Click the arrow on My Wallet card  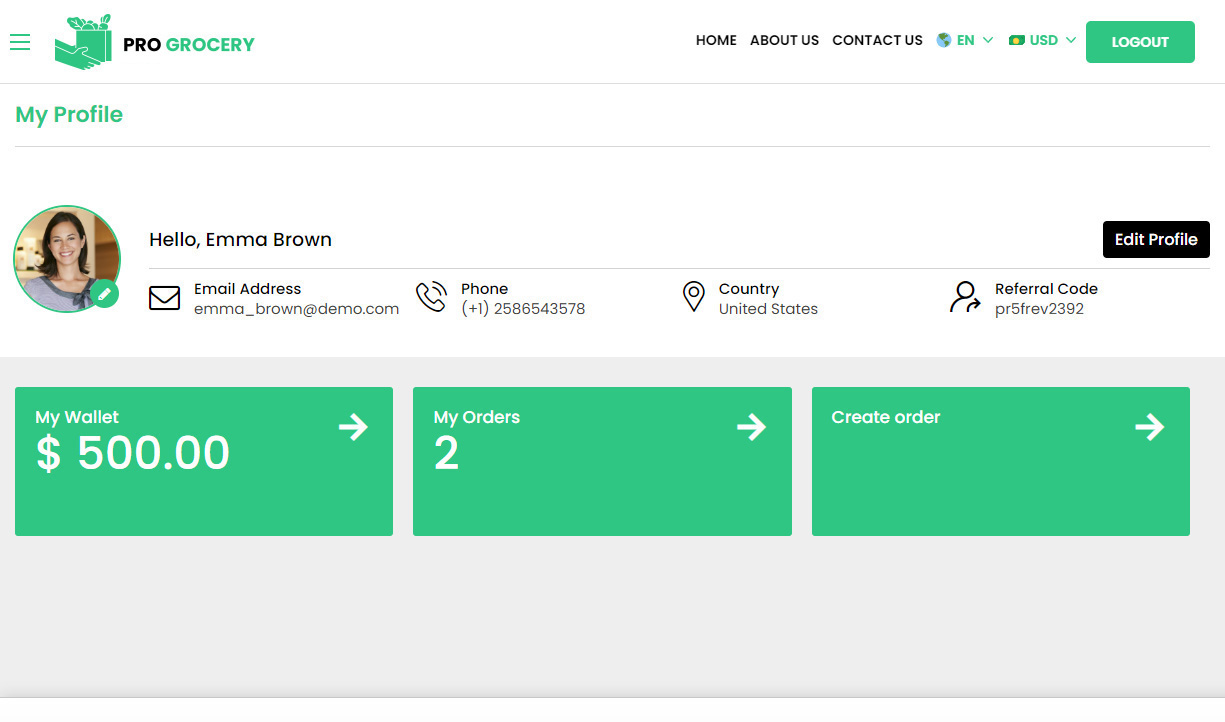pos(353,427)
